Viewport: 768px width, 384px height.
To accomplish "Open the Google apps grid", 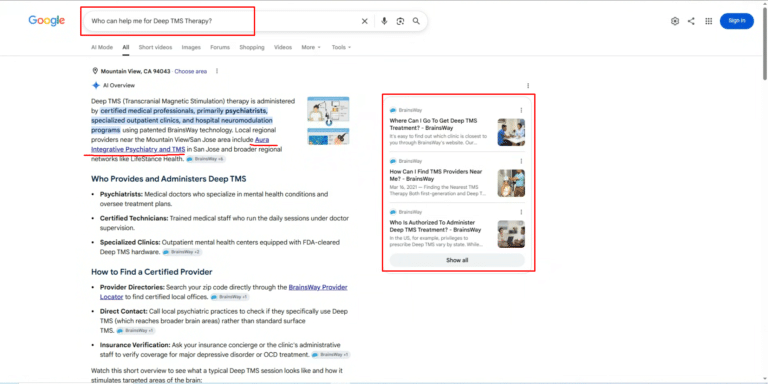I will [x=708, y=21].
